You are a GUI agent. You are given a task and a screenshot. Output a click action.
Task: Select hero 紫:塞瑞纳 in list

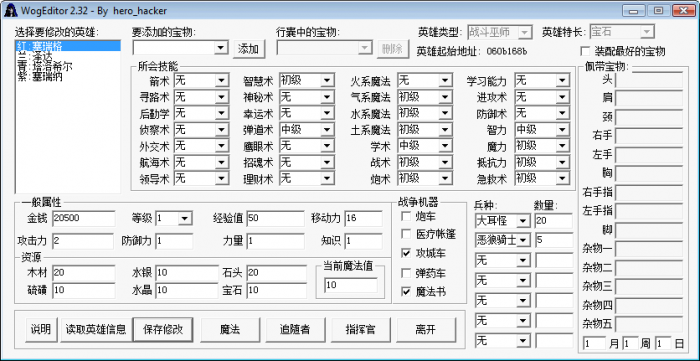(x=67, y=77)
